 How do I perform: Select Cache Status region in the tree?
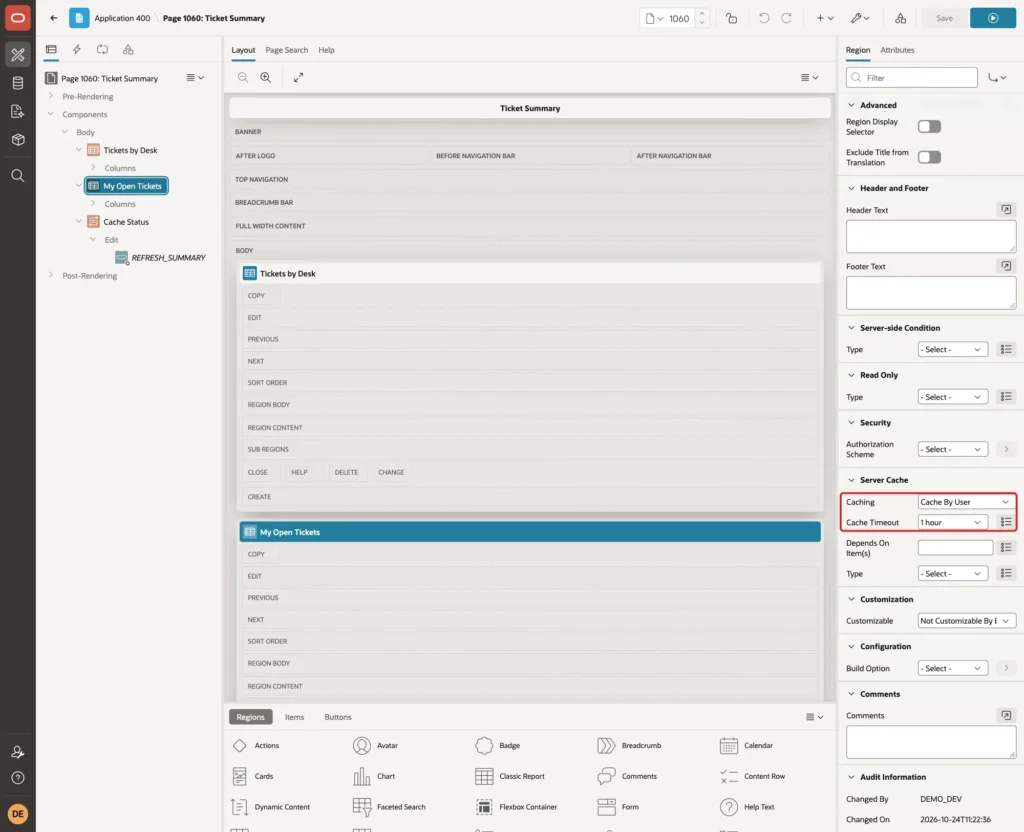126,222
